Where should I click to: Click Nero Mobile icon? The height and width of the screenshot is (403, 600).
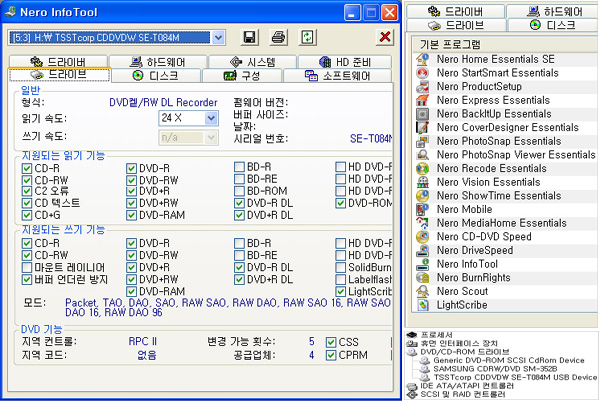[422, 209]
